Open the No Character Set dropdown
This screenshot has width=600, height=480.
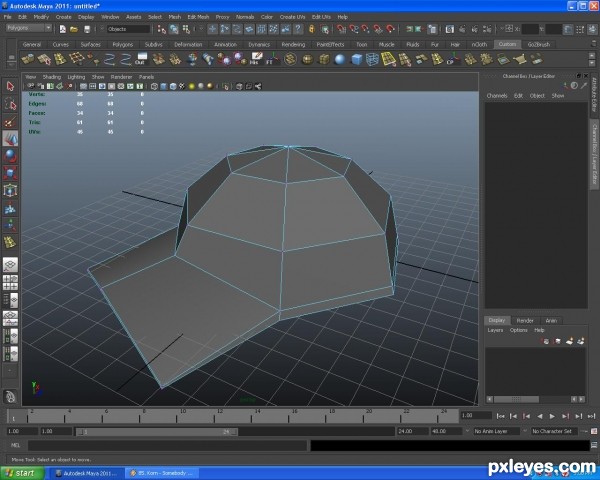click(x=555, y=431)
